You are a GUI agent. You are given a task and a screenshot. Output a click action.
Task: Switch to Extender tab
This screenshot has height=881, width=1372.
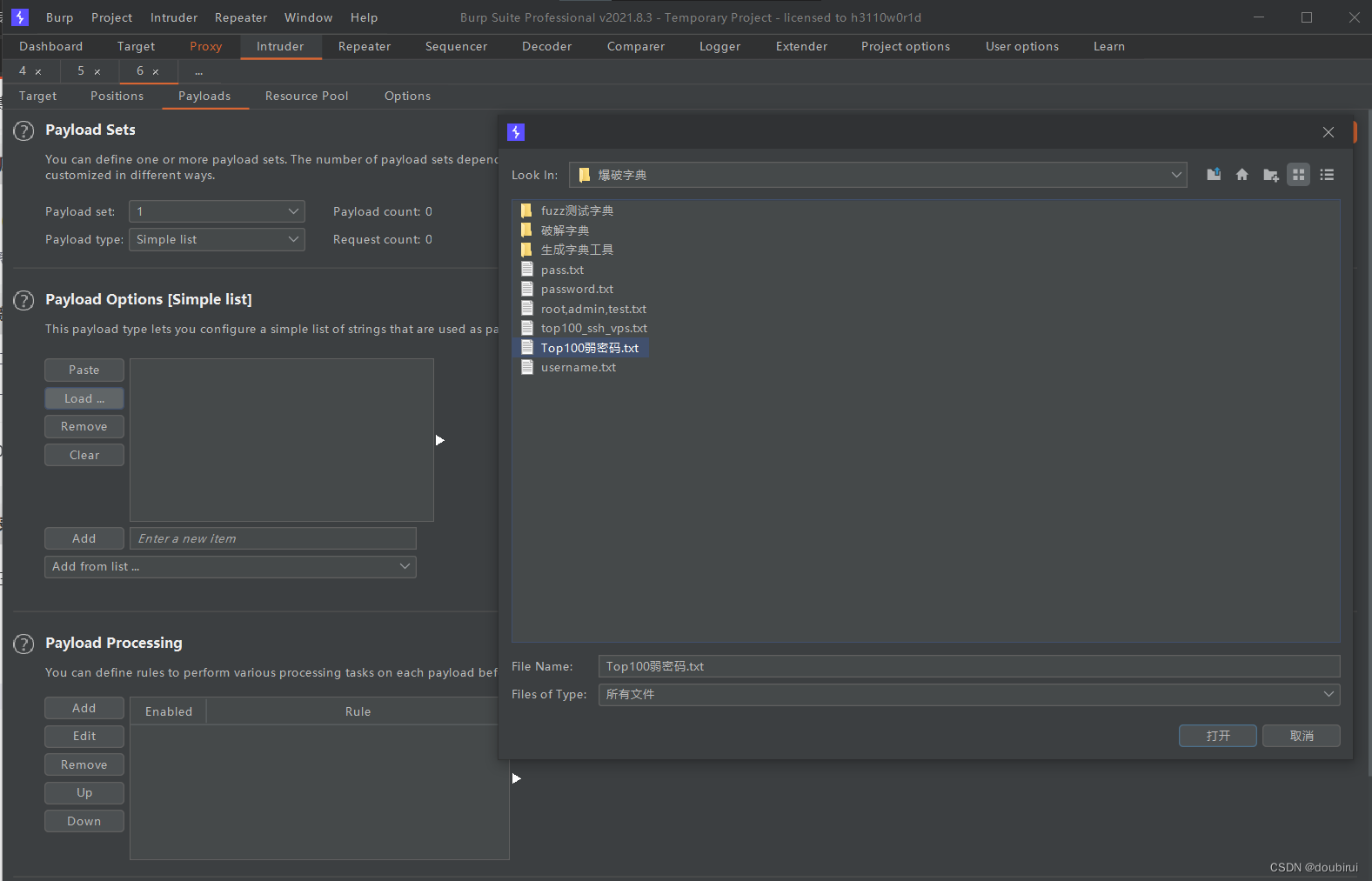point(801,46)
